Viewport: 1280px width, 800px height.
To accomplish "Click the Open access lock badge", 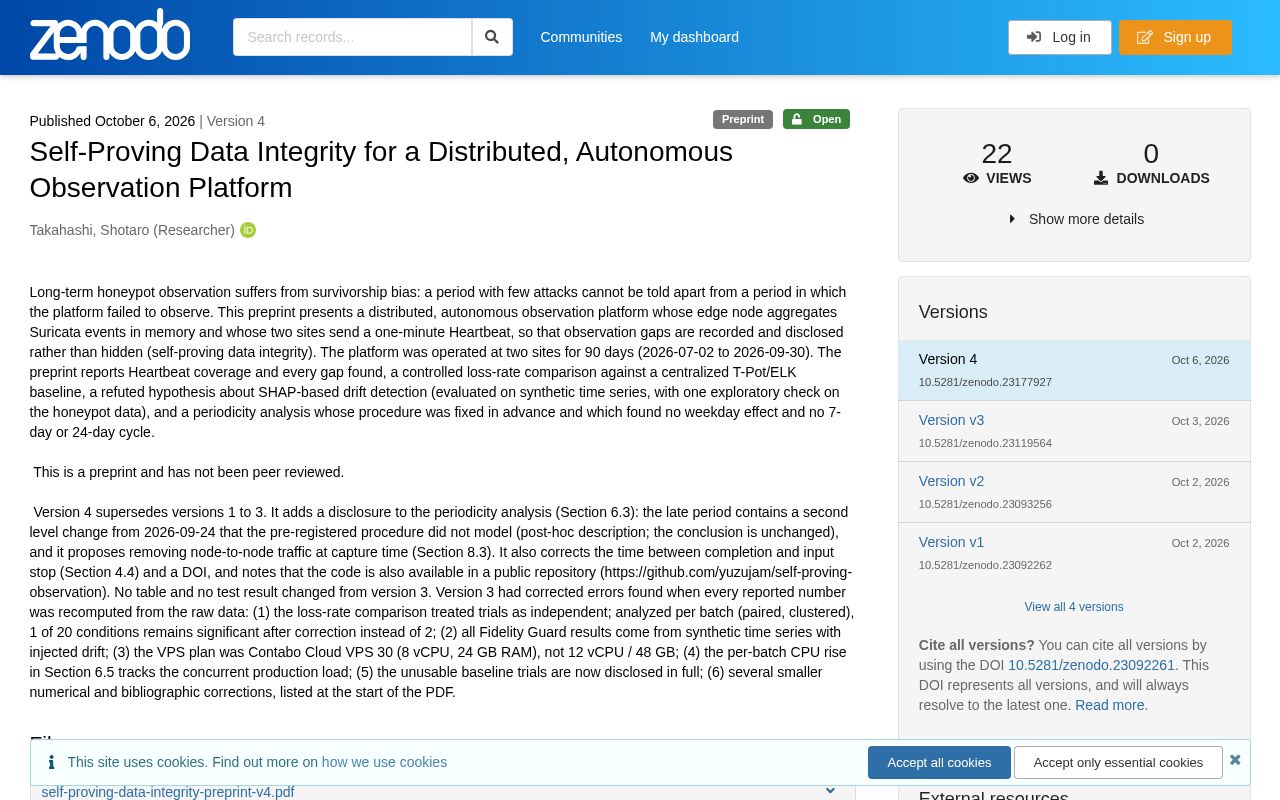I will (x=816, y=119).
